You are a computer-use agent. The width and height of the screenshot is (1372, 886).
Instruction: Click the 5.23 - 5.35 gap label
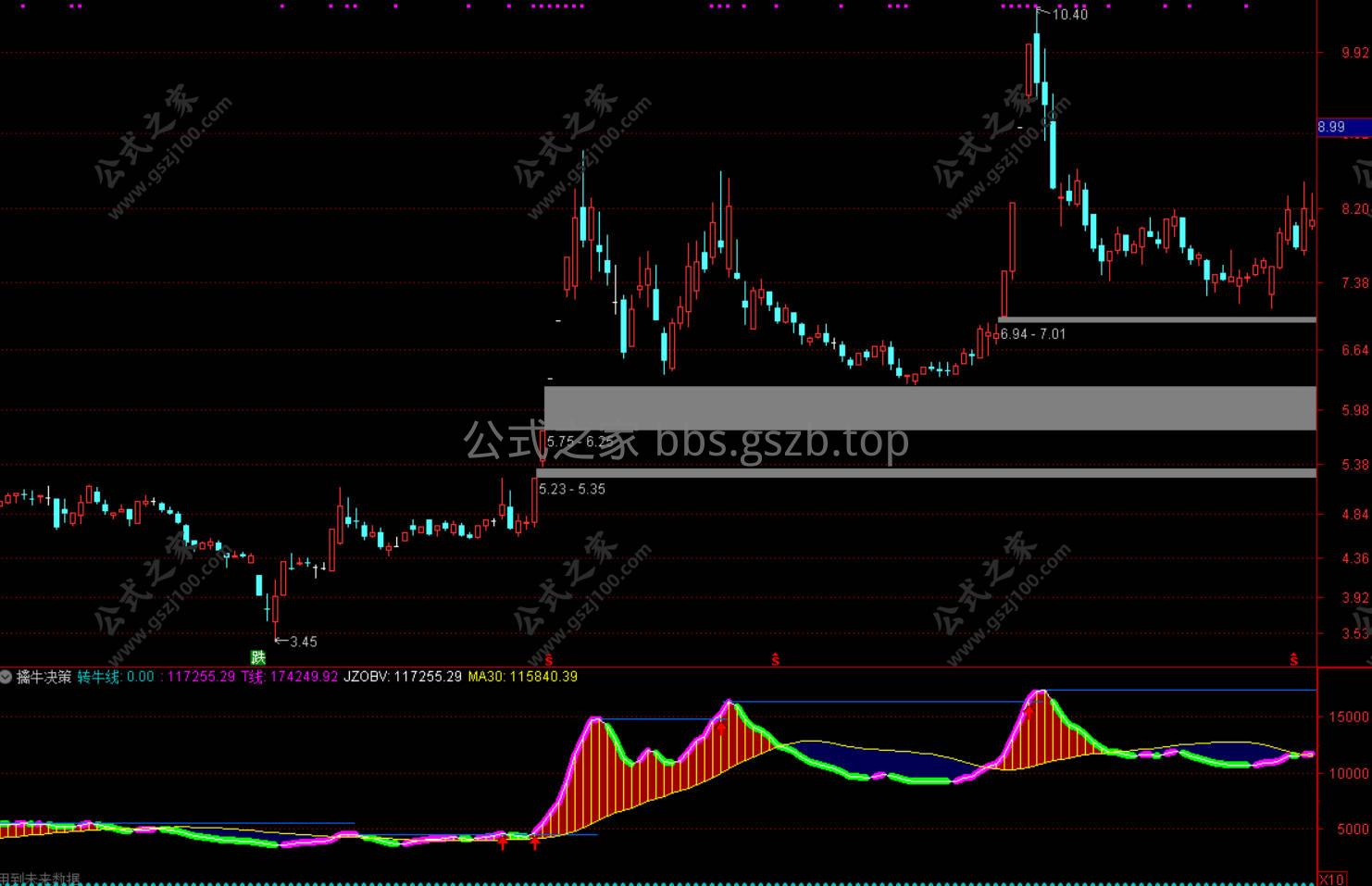pos(572,489)
